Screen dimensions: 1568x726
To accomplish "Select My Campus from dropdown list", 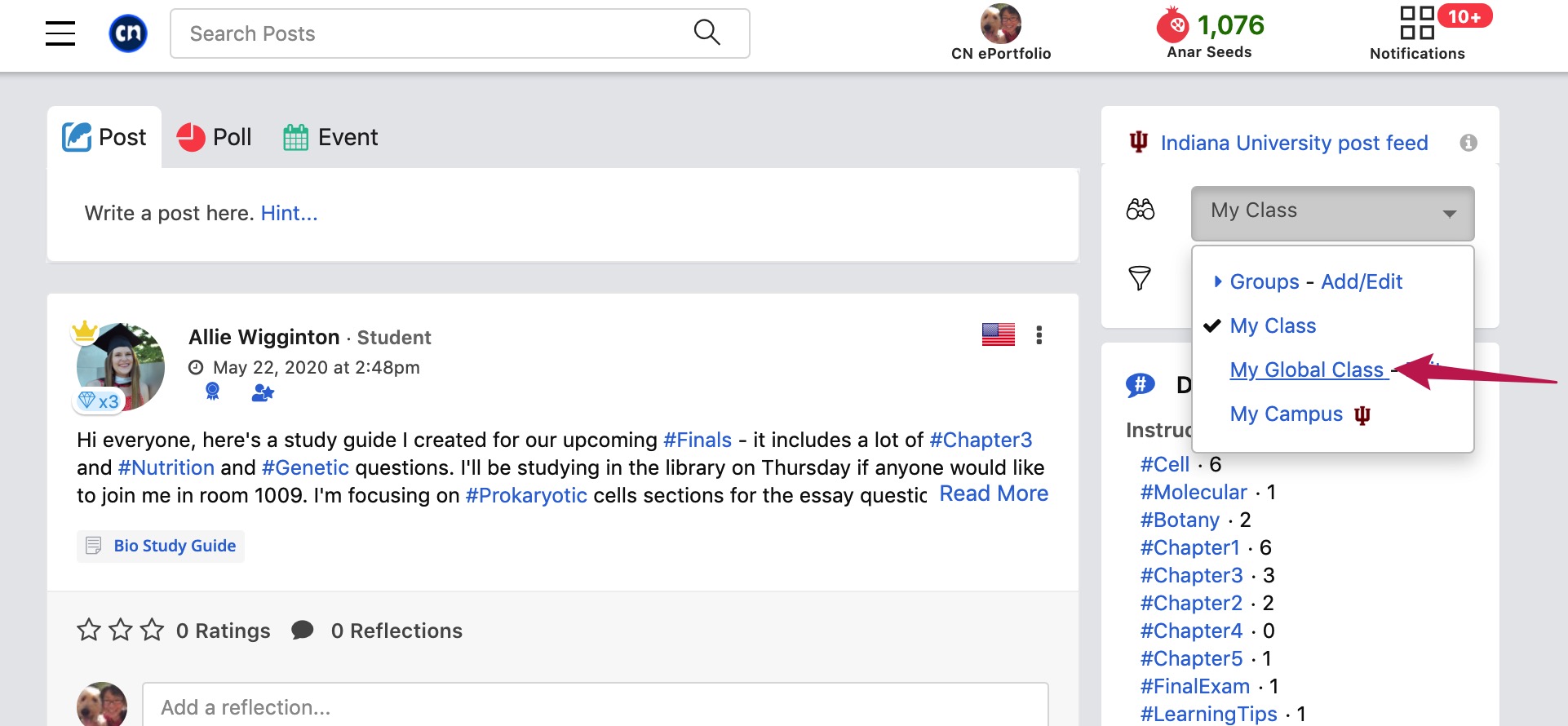I will tap(1300, 414).
